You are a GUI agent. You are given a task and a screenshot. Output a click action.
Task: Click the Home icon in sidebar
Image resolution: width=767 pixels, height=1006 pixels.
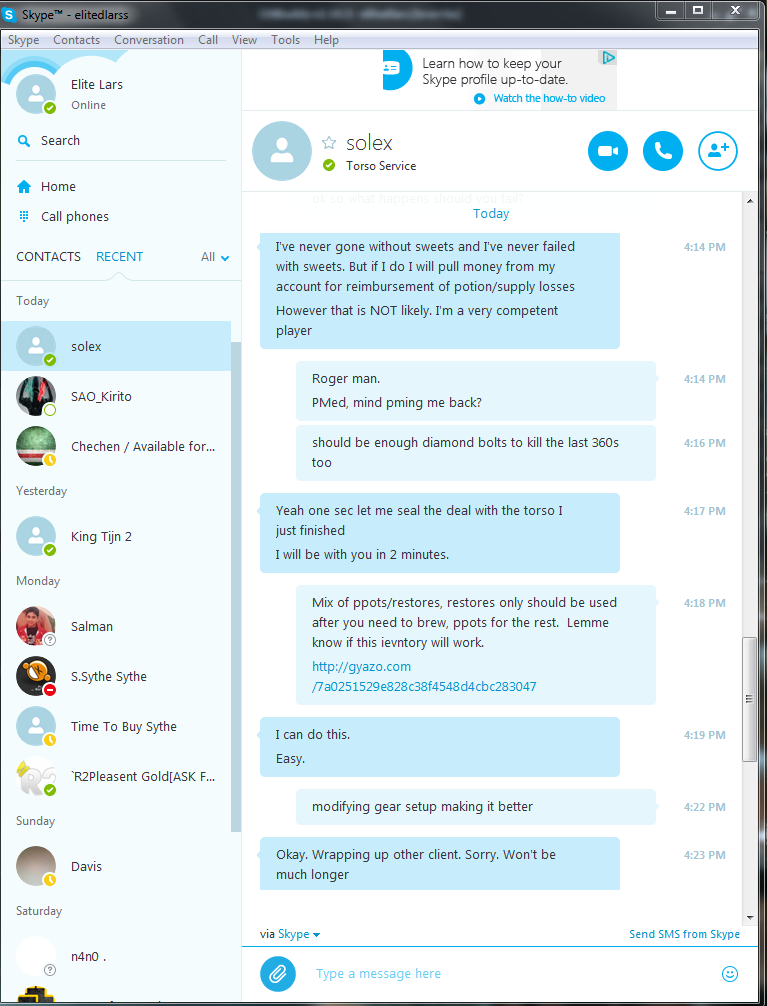pos(24,187)
